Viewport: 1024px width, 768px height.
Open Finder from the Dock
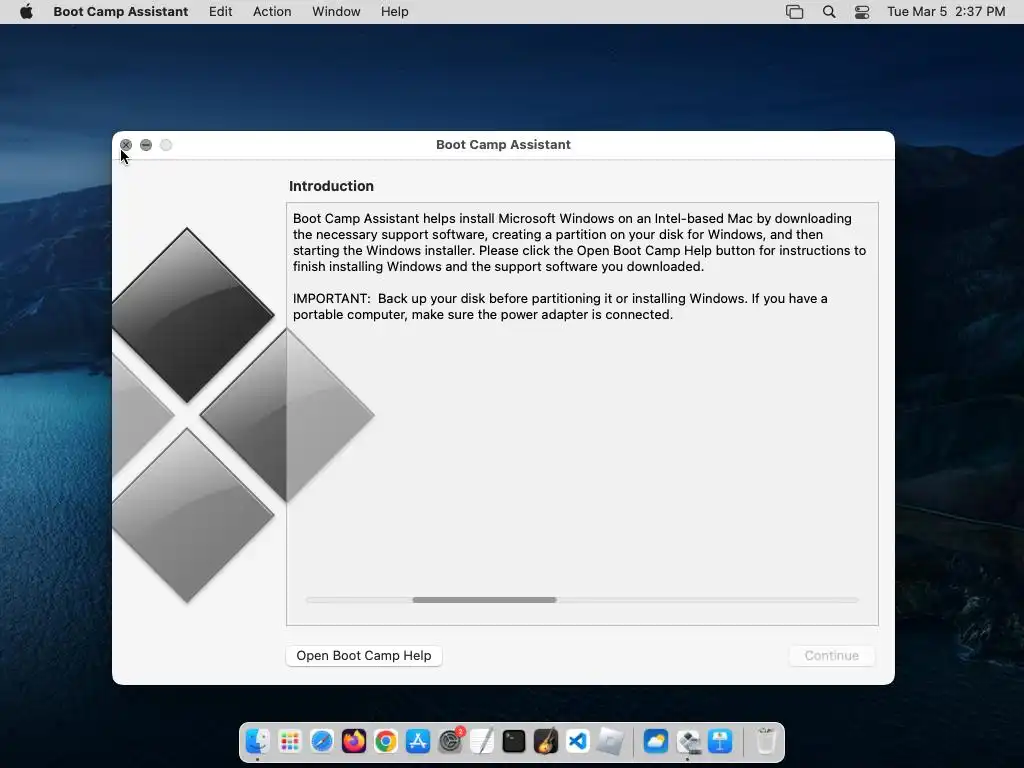pos(257,741)
